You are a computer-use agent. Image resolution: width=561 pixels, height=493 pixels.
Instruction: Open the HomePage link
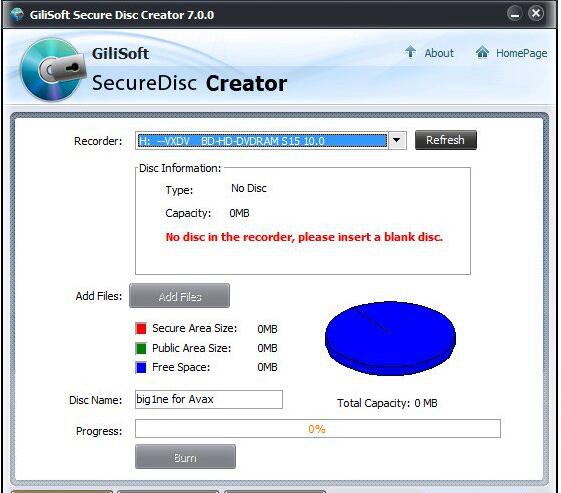tap(521, 53)
